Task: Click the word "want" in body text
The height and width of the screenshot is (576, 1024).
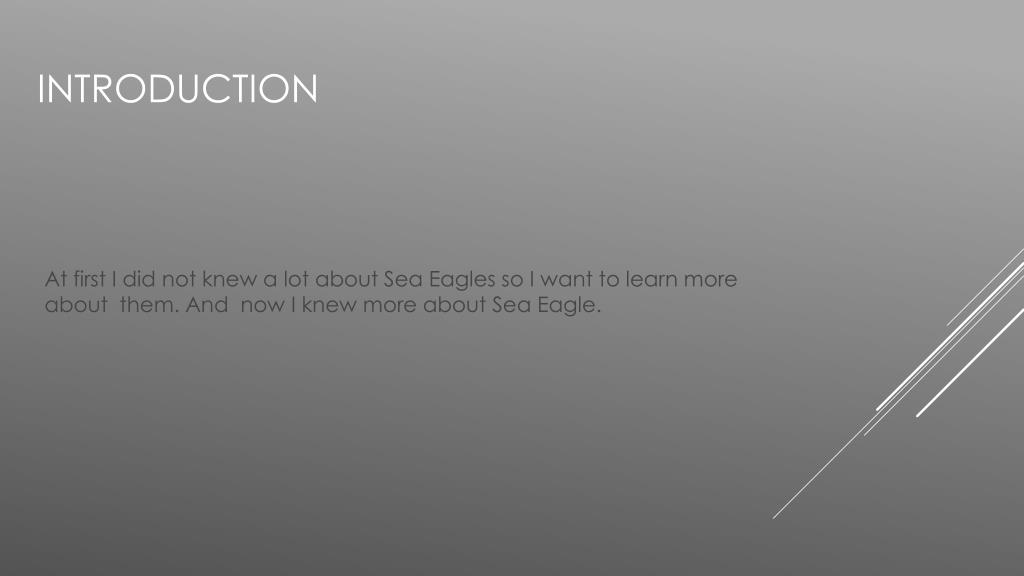Action: 566,280
